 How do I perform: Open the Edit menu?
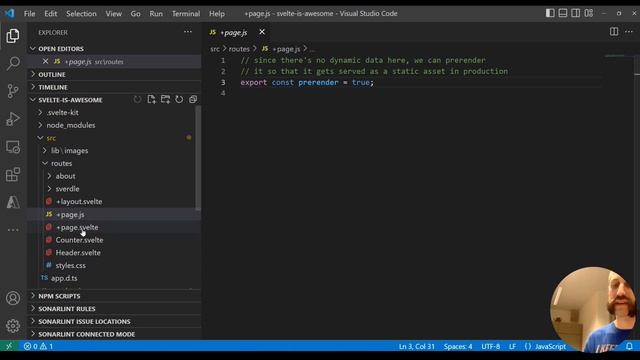[x=51, y=13]
